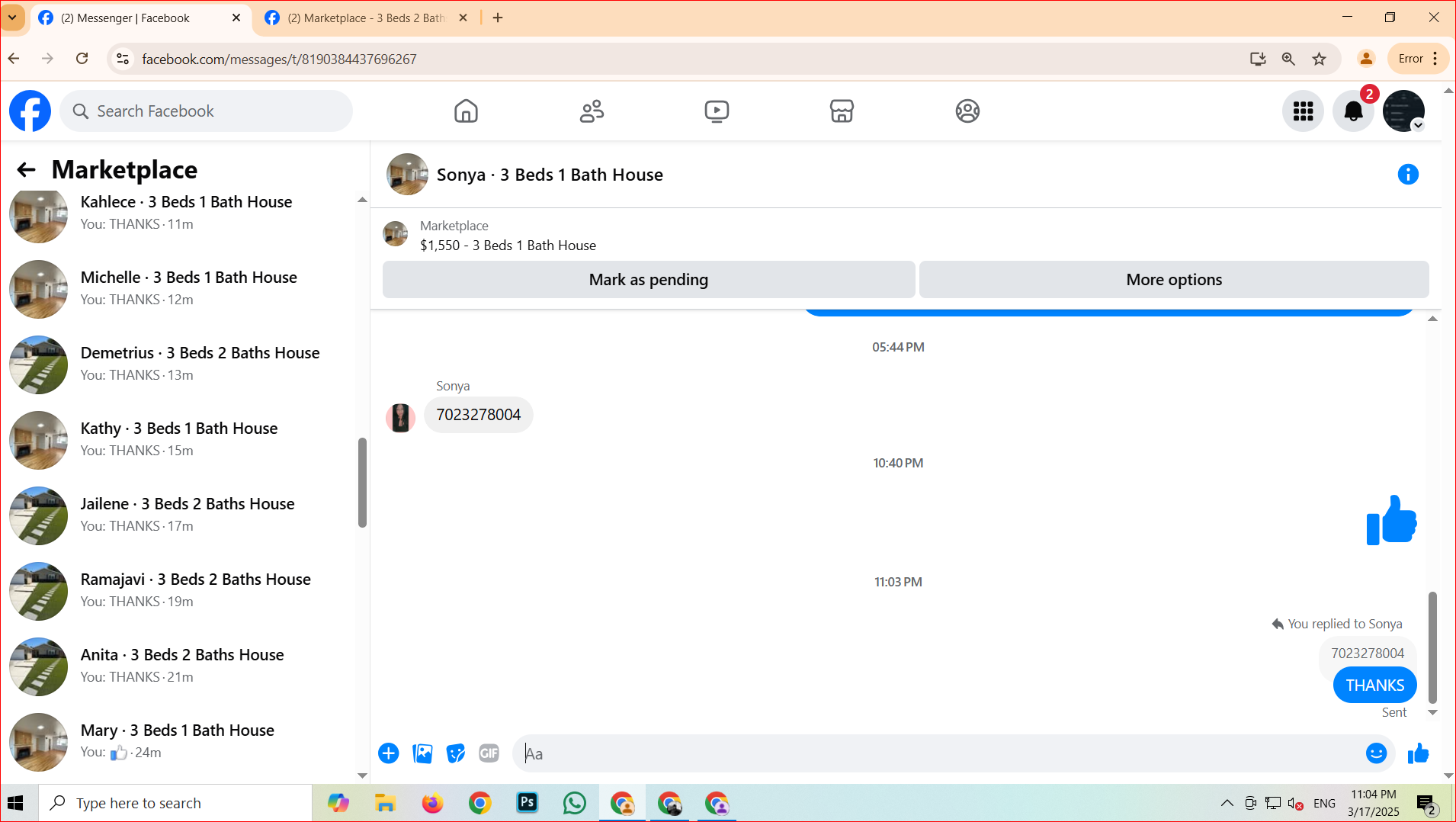Open Windows notification center

(1426, 804)
